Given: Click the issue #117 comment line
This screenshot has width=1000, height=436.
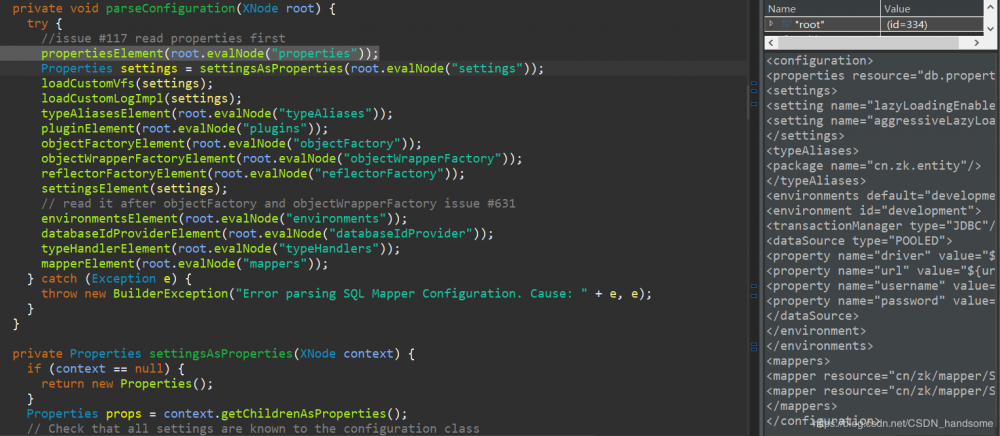Looking at the screenshot, I should (163, 38).
